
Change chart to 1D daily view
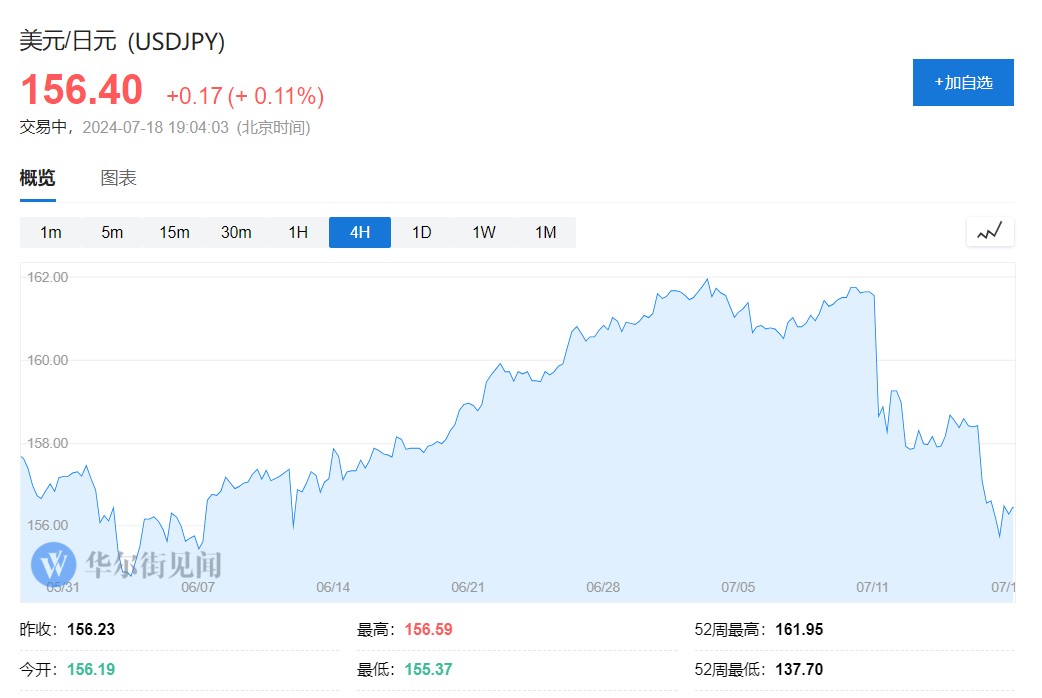(422, 233)
